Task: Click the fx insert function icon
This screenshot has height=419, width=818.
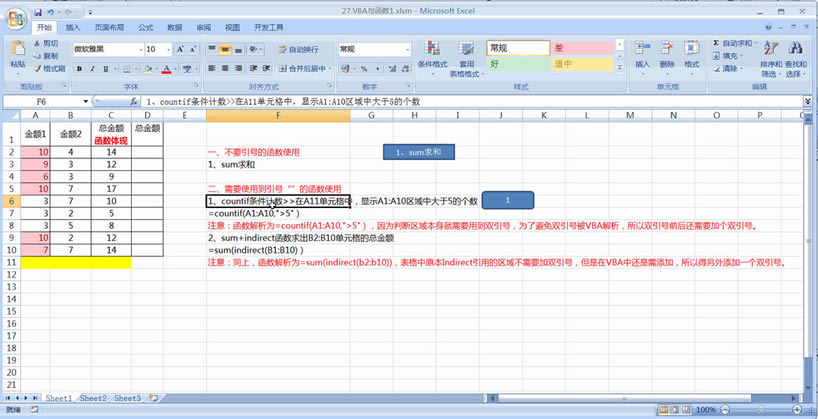Action: click(134, 102)
